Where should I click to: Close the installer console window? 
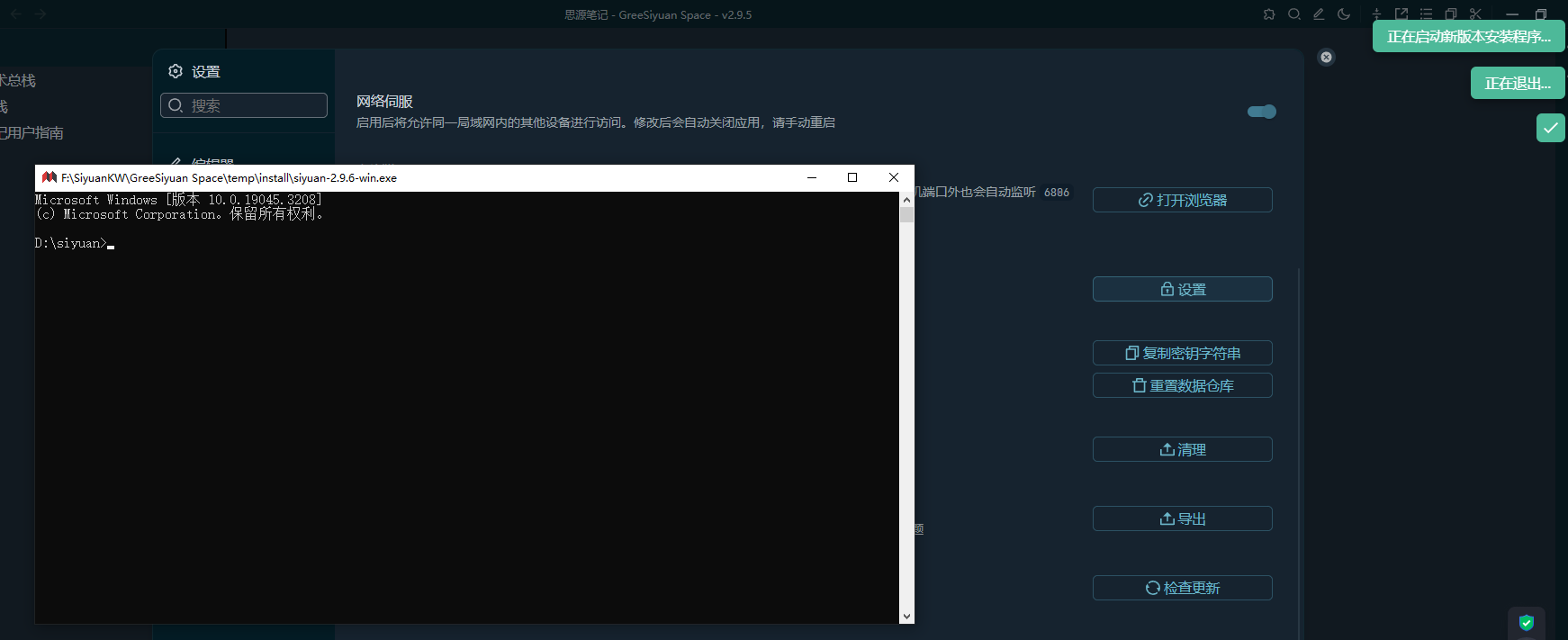[894, 177]
